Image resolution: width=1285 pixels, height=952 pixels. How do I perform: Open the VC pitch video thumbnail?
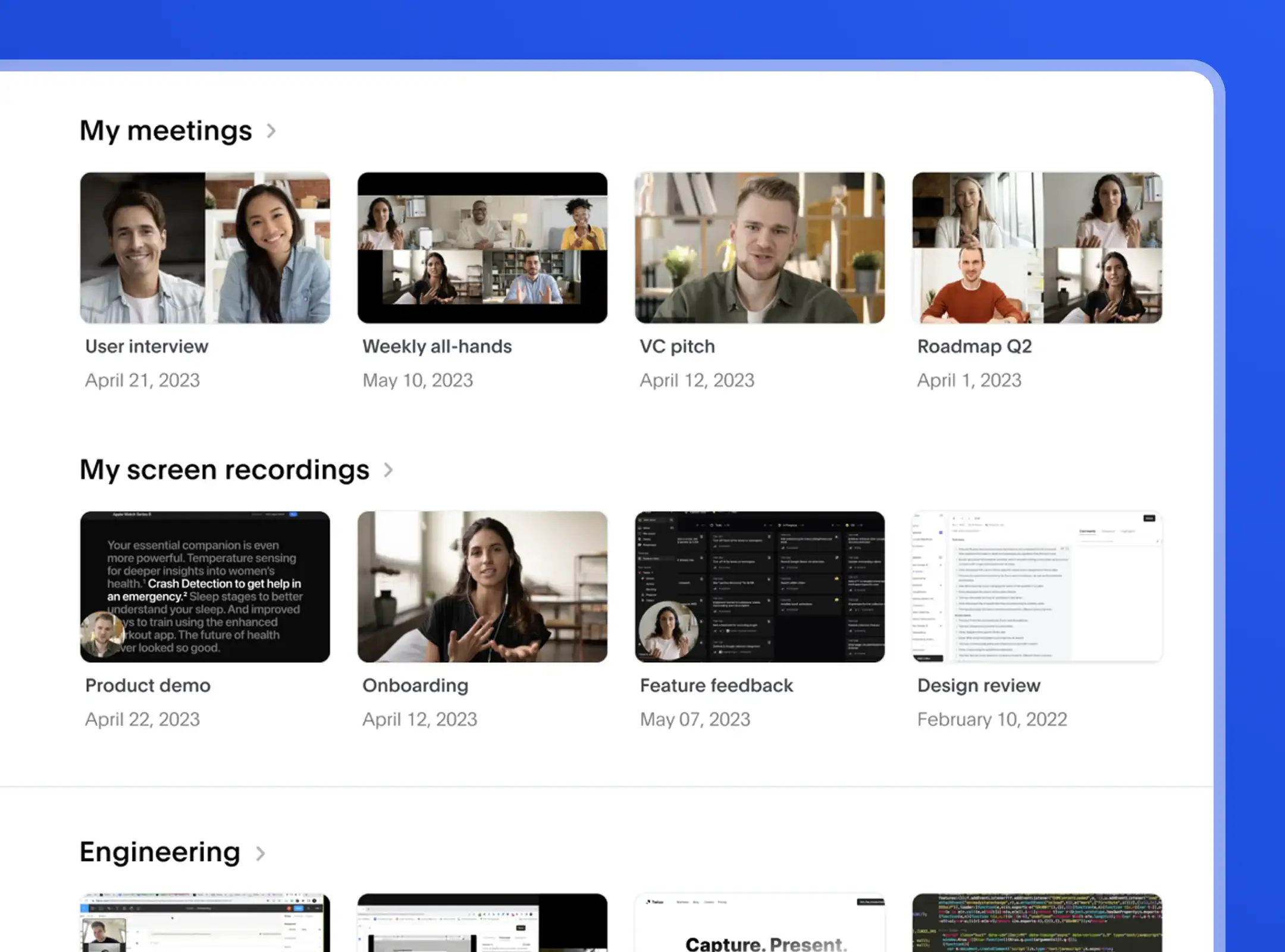760,248
